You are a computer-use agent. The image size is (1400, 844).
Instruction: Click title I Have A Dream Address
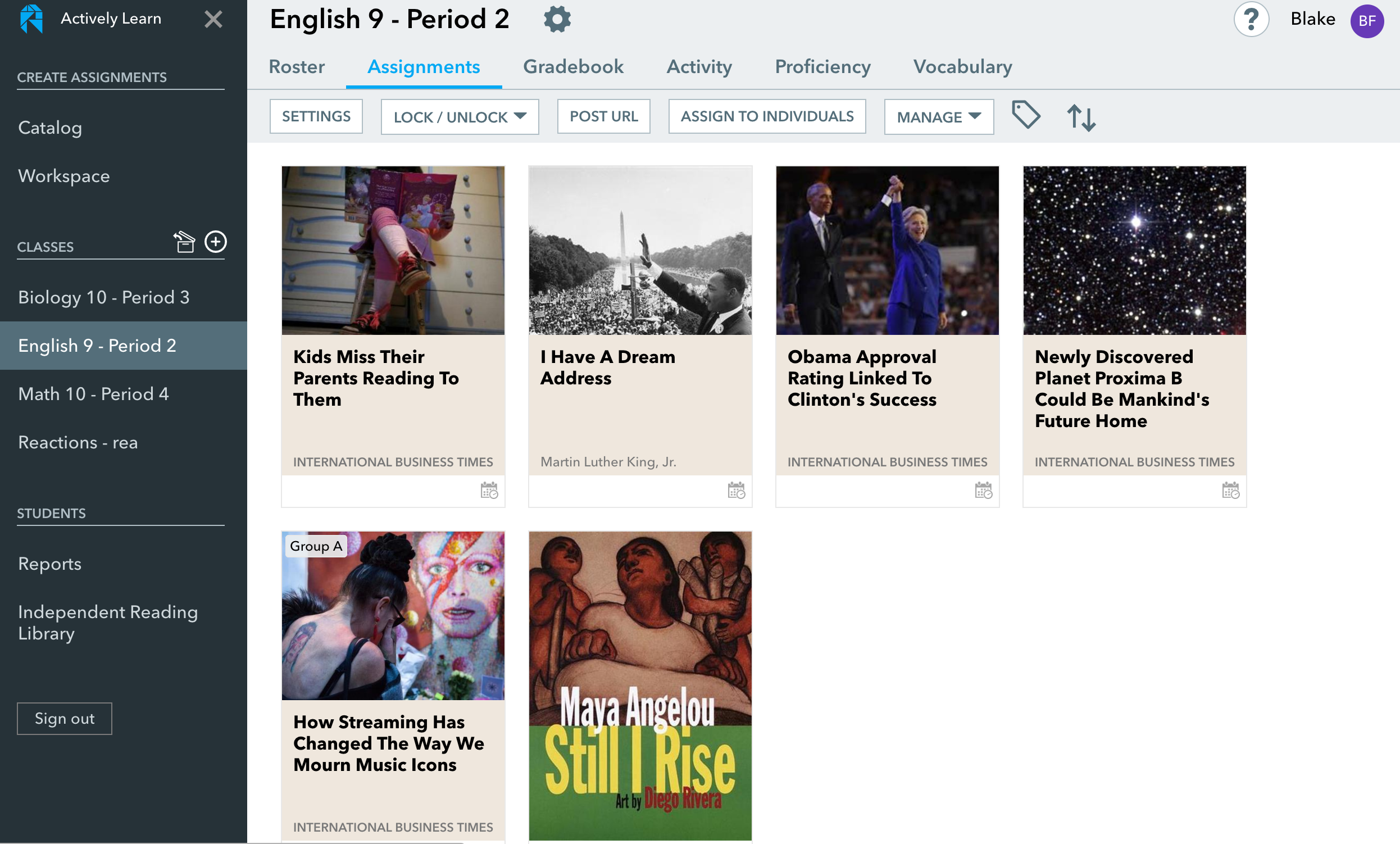click(608, 367)
